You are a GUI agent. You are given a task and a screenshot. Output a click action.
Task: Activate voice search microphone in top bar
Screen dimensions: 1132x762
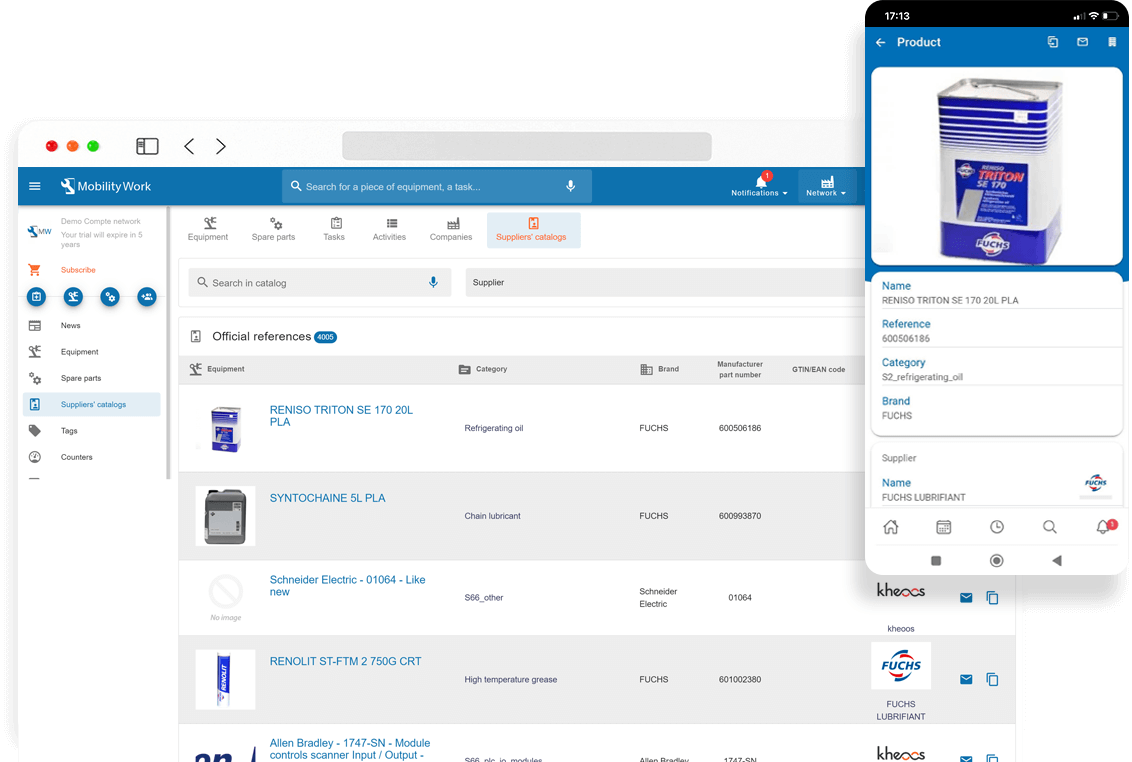pyautogui.click(x=570, y=186)
